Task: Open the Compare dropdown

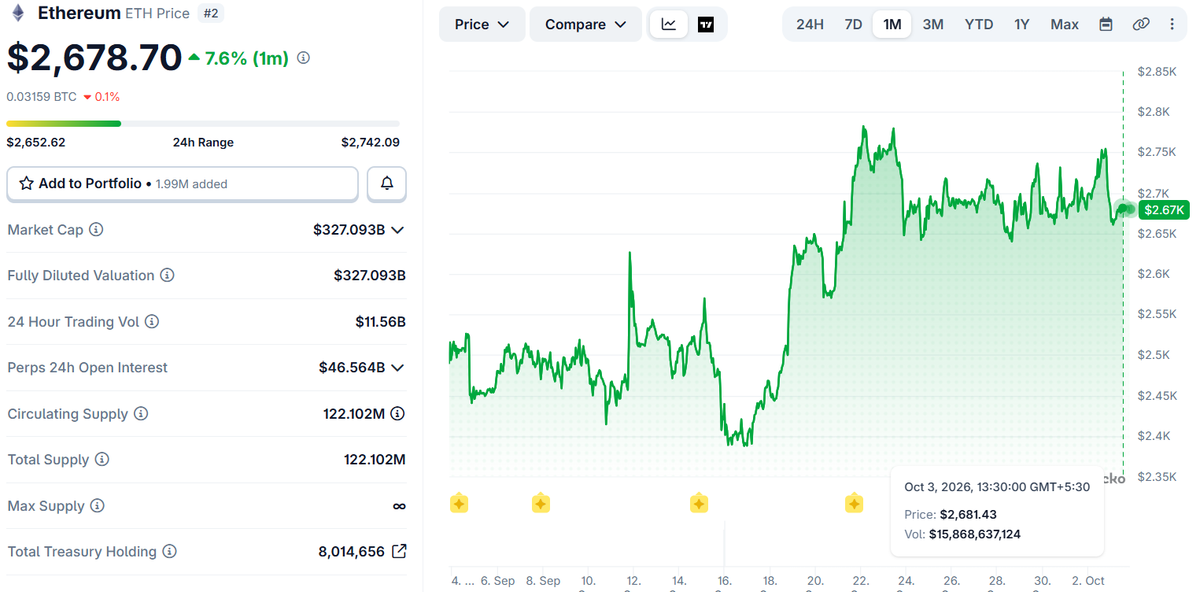Action: tap(586, 24)
